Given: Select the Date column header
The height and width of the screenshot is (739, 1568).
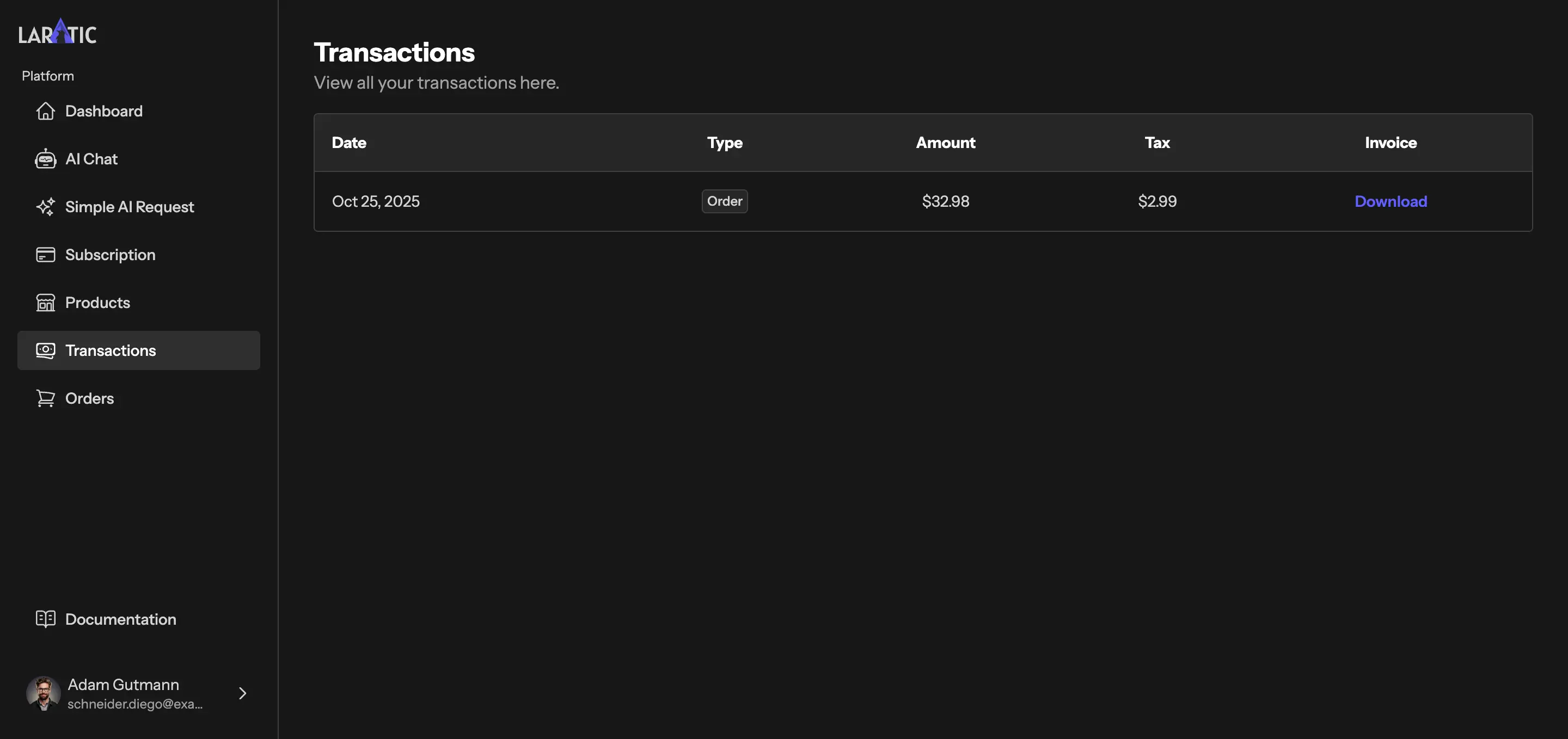Looking at the screenshot, I should click(349, 143).
